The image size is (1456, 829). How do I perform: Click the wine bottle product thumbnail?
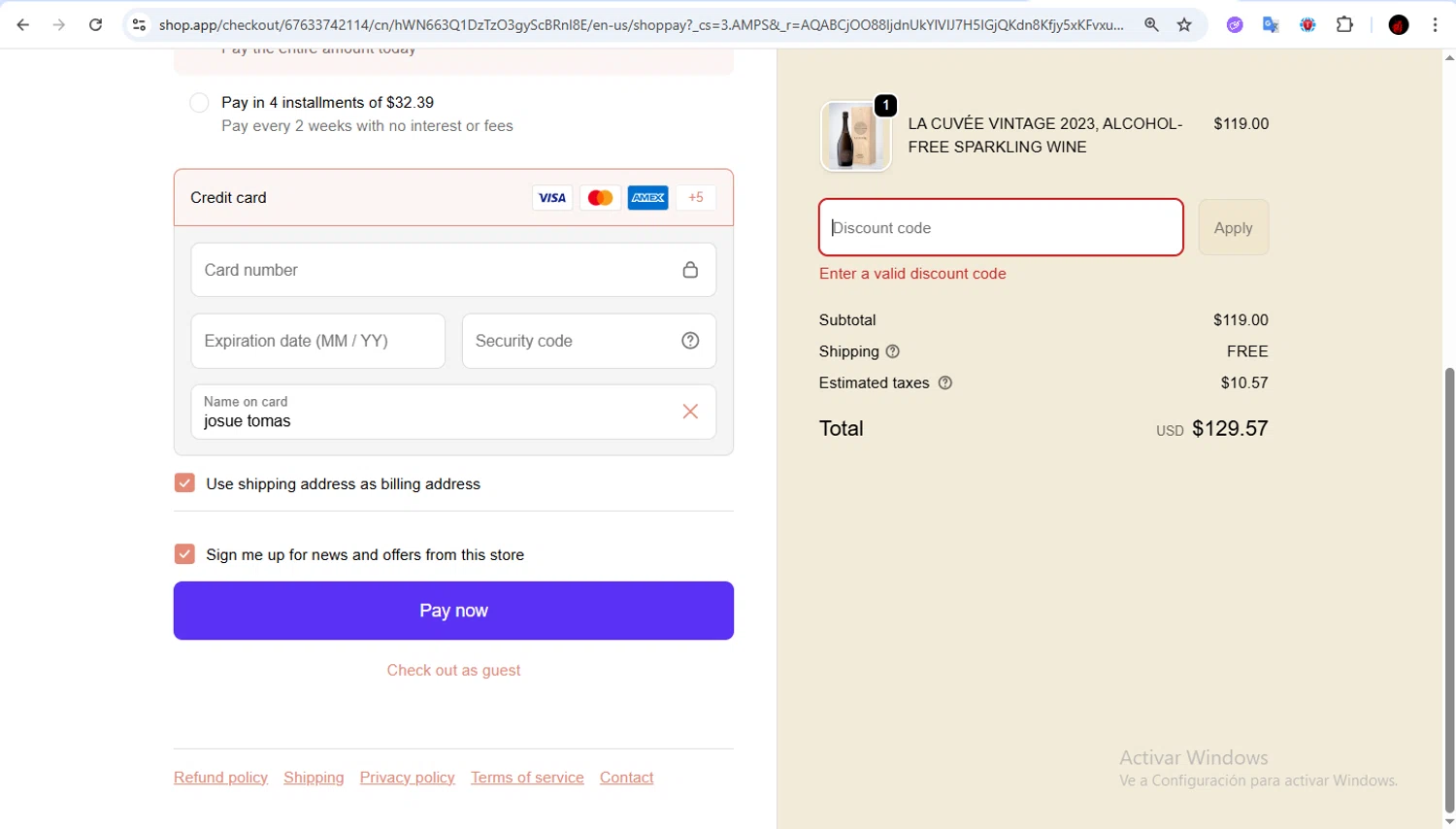856,137
